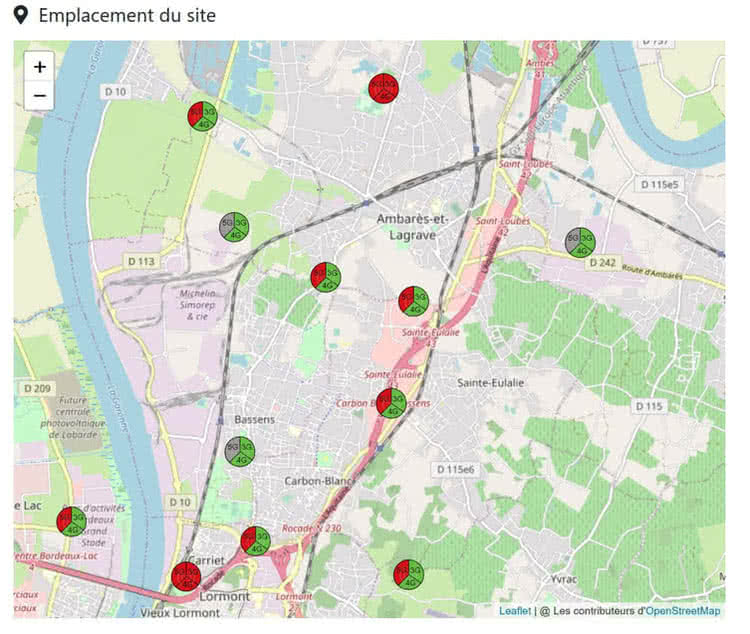Click the bottom marker southwest of Yvrac

click(x=407, y=574)
